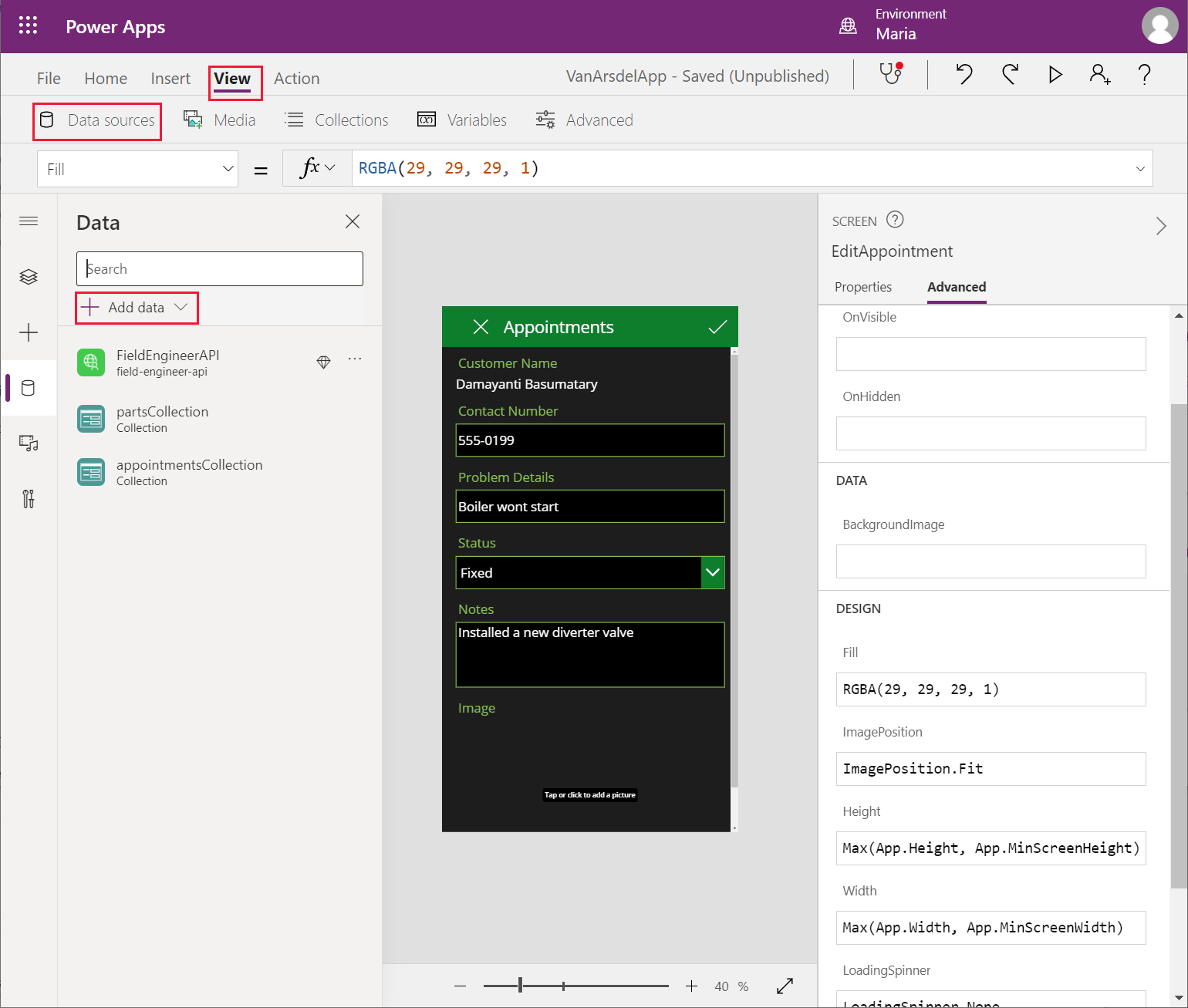Expand the fx function chevron
Viewport: 1188px width, 1008px height.
[x=330, y=167]
